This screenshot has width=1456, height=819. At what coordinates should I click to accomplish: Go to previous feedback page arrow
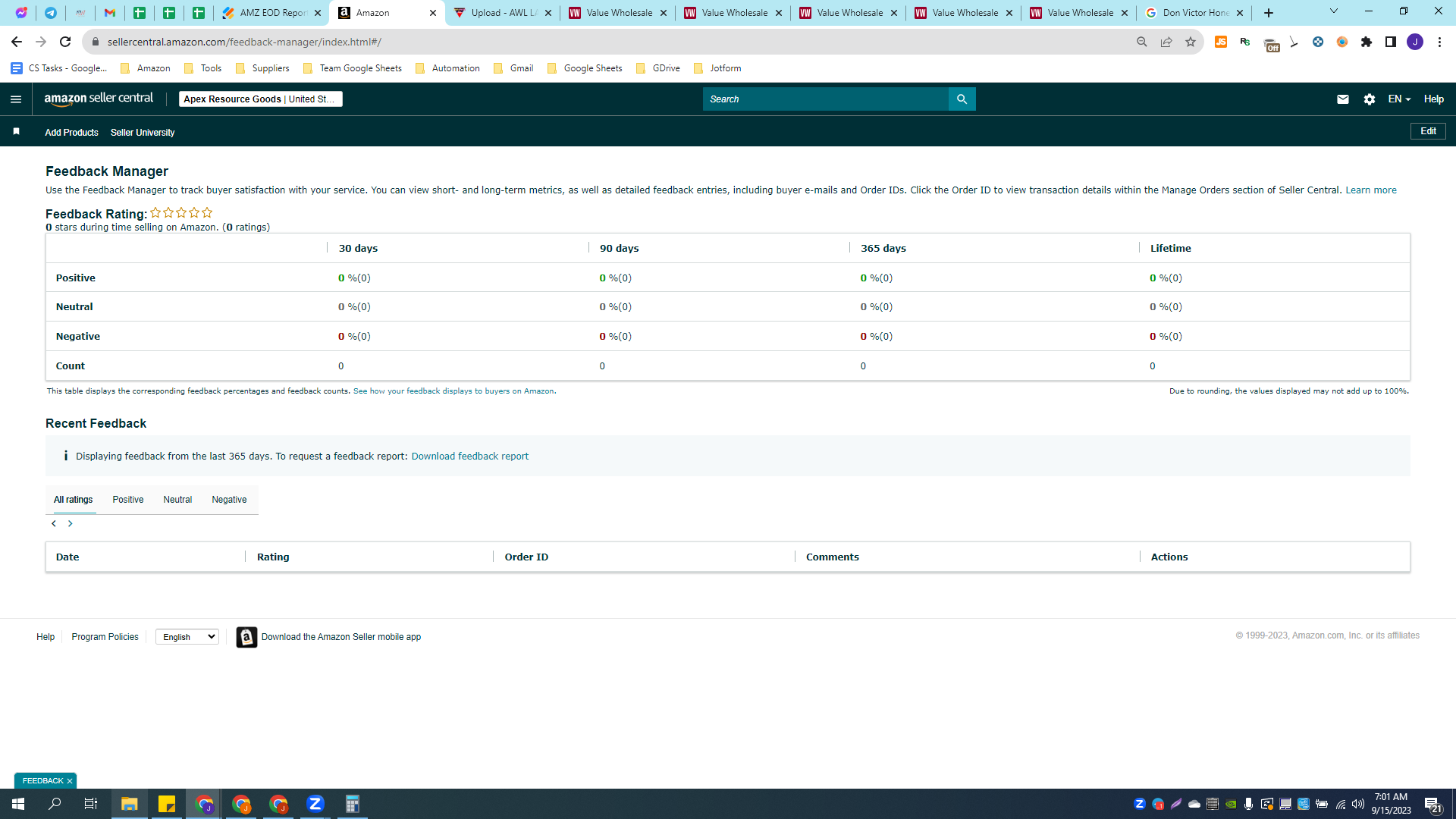[54, 524]
